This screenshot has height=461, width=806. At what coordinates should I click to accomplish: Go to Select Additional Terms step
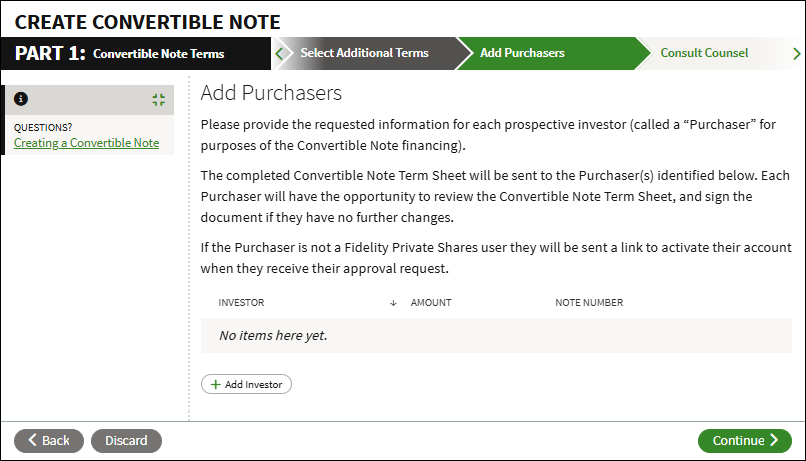pos(364,53)
